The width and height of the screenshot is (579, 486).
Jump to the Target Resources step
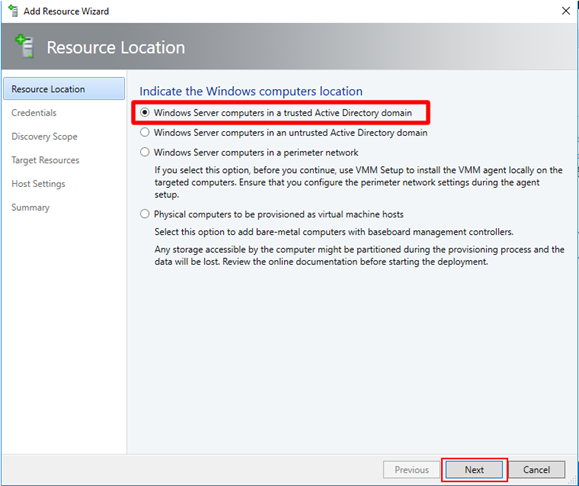click(x=45, y=160)
